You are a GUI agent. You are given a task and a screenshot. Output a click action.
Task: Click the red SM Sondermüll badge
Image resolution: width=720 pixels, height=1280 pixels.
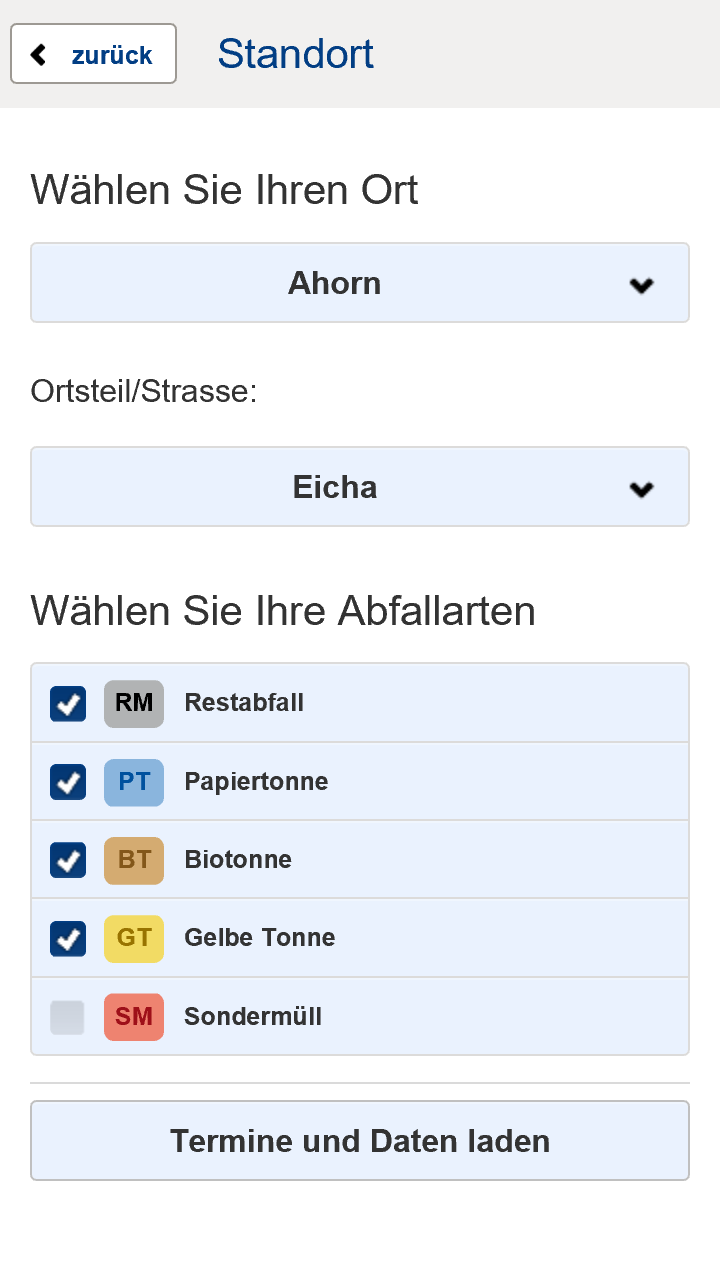point(134,1017)
